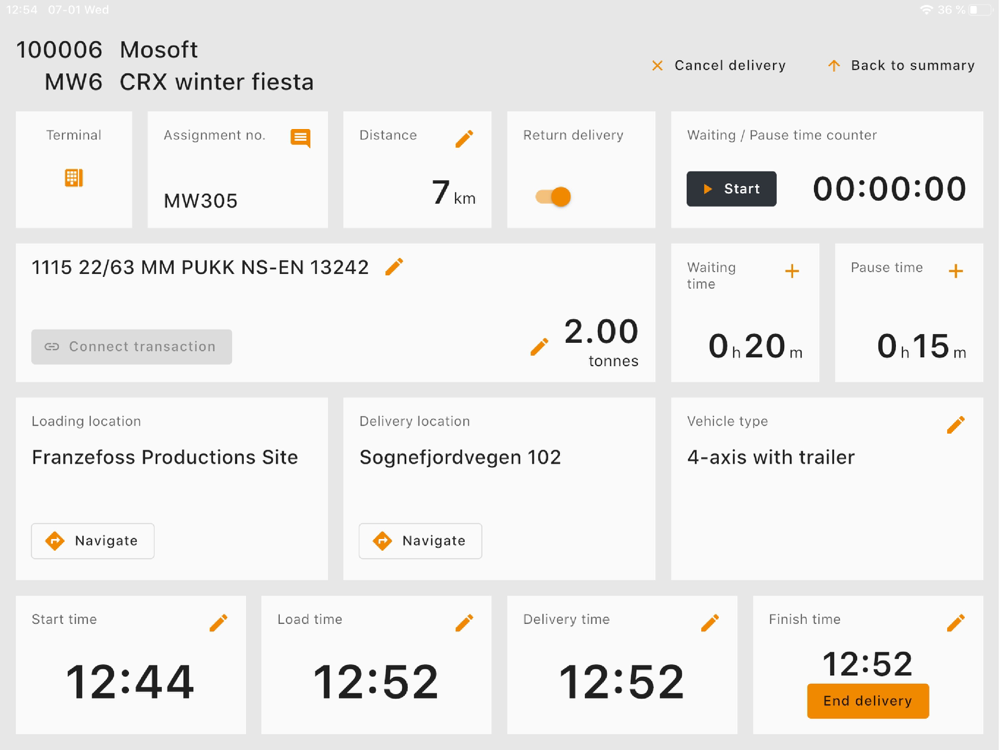
Task: Edit the Load time
Action: click(464, 622)
